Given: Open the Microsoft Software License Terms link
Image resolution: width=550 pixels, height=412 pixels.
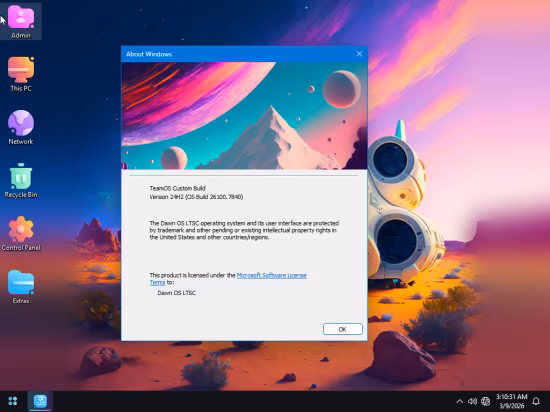Looking at the screenshot, I should pos(228,279).
